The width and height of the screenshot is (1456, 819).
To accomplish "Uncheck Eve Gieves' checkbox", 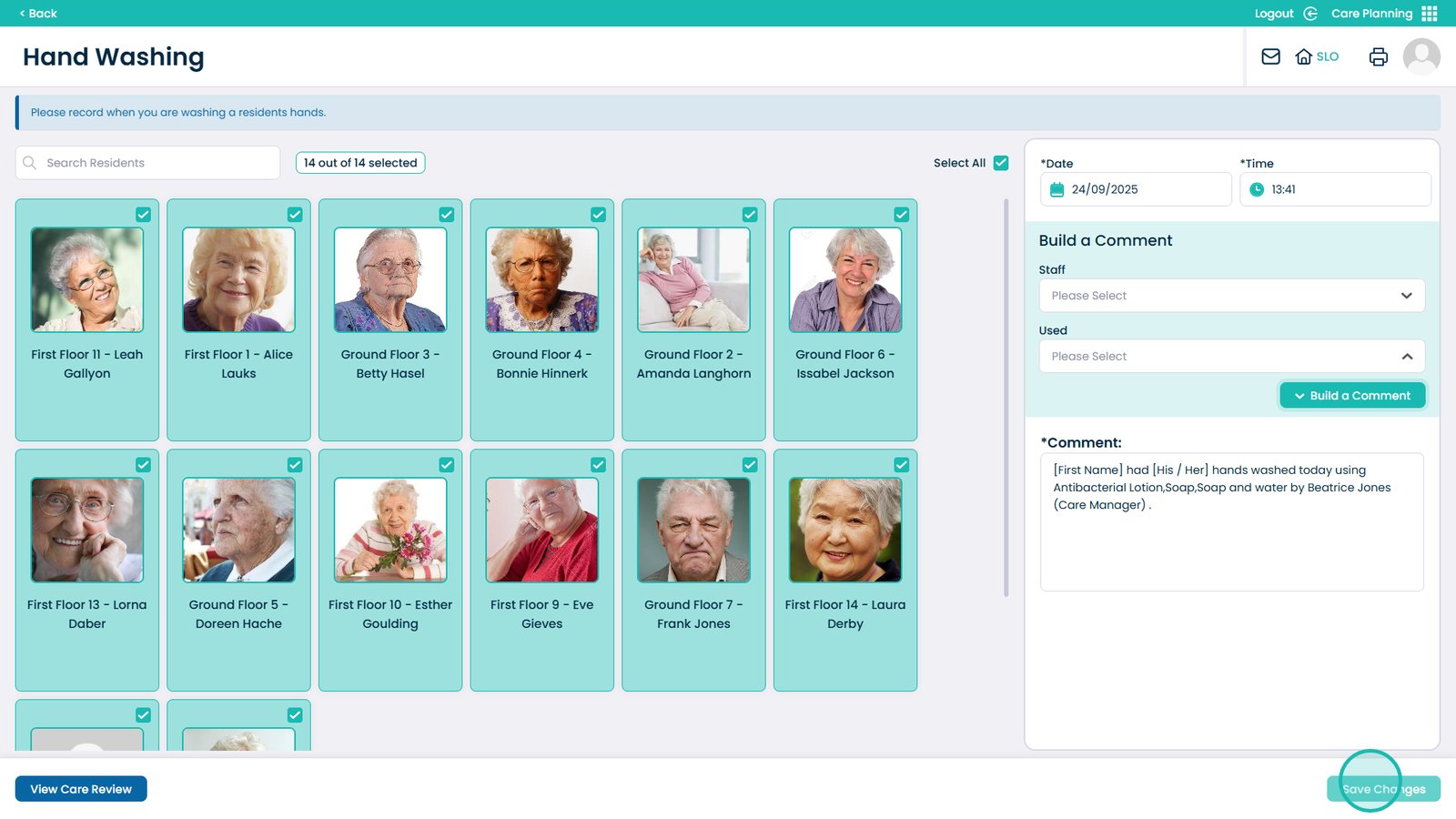I will (x=598, y=465).
